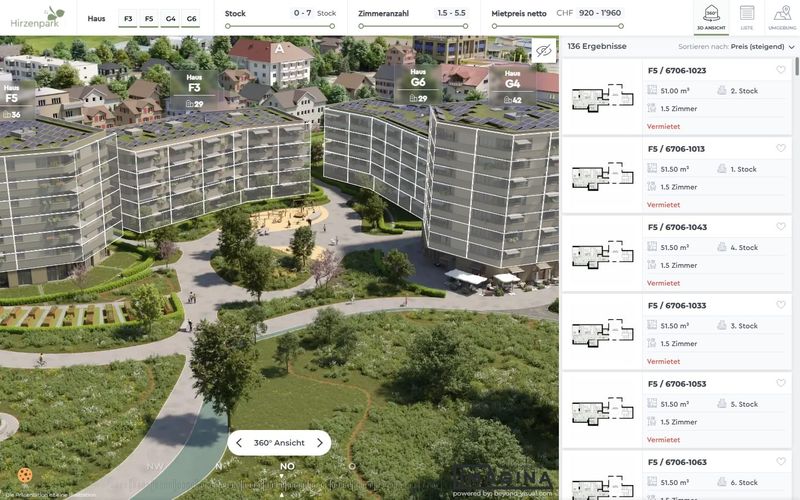Screen dimensions: 800x500
Task: Open floor plan thumbnail of 6706-1023
Action: click(603, 97)
